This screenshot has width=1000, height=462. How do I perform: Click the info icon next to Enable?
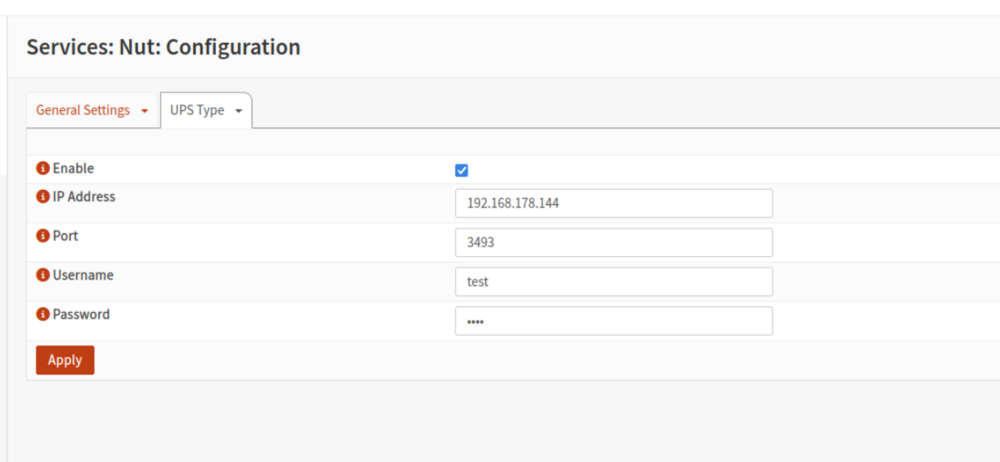43,169
